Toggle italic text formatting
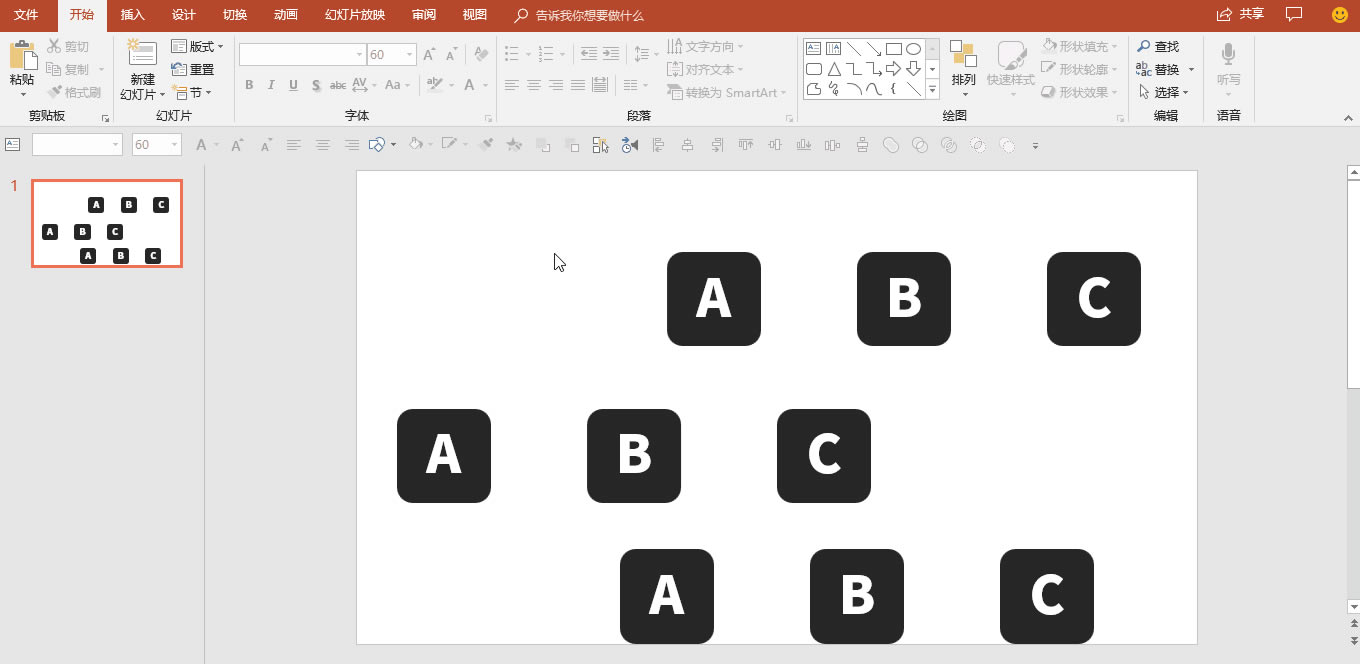1360x664 pixels. [x=271, y=86]
